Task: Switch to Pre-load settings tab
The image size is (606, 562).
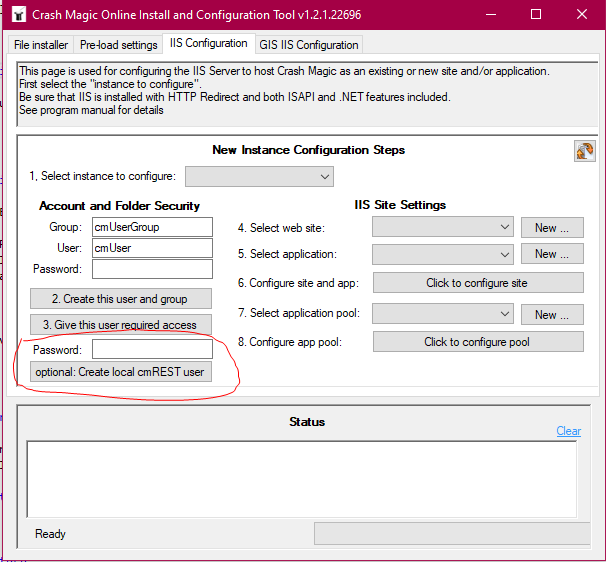Action: click(118, 45)
